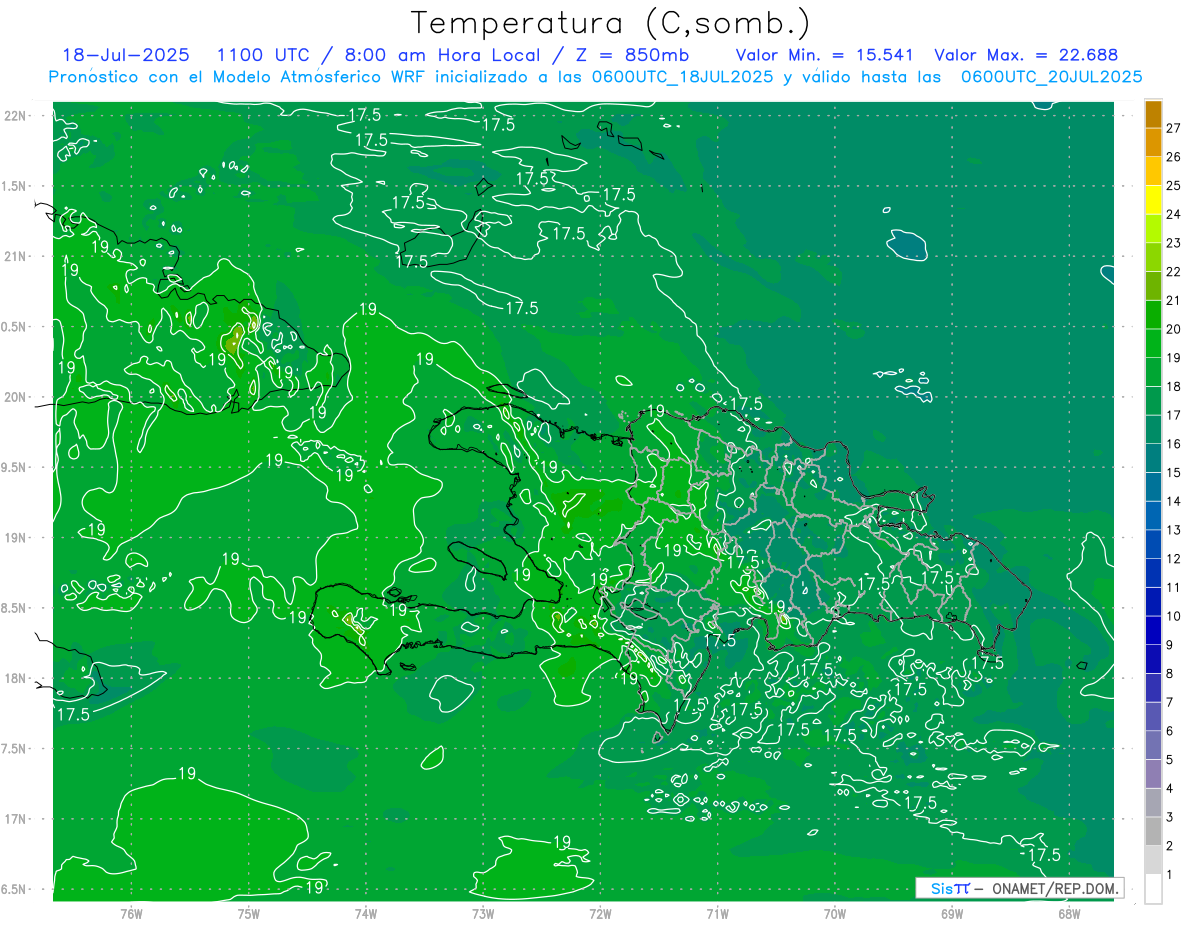This screenshot has width=1200, height=927.
Task: Click the '0600UTC_18JUL2025' initialization time
Action: click(682, 77)
